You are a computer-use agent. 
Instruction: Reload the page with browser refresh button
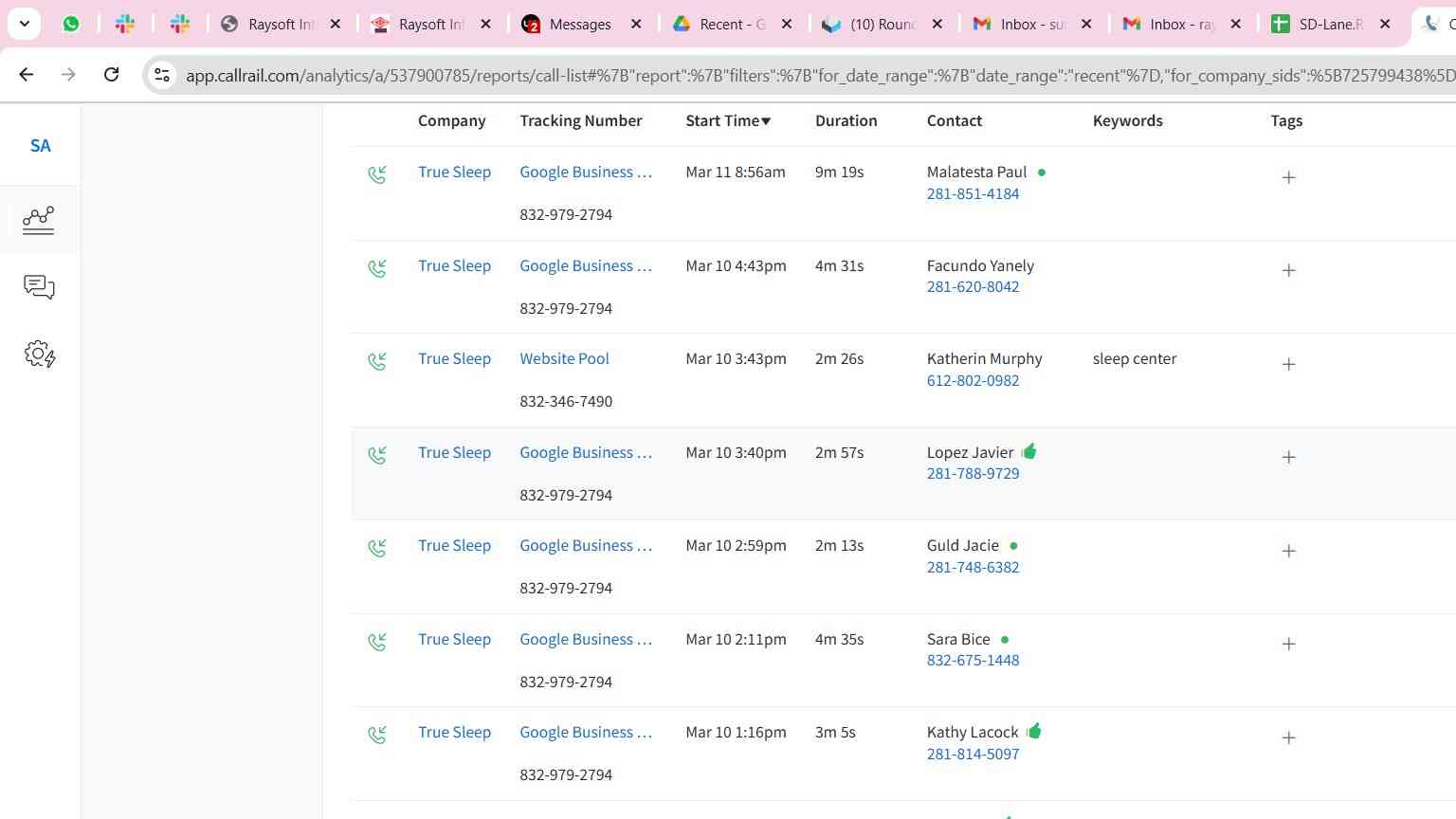(111, 74)
